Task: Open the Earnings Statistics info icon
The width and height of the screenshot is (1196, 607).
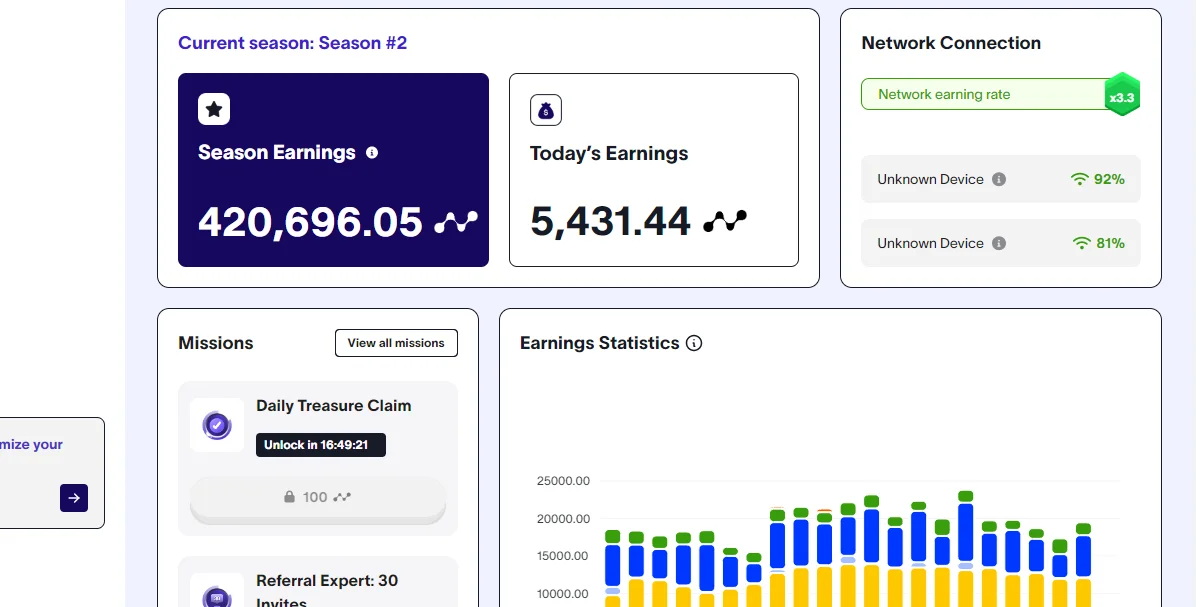Action: pyautogui.click(x=694, y=343)
